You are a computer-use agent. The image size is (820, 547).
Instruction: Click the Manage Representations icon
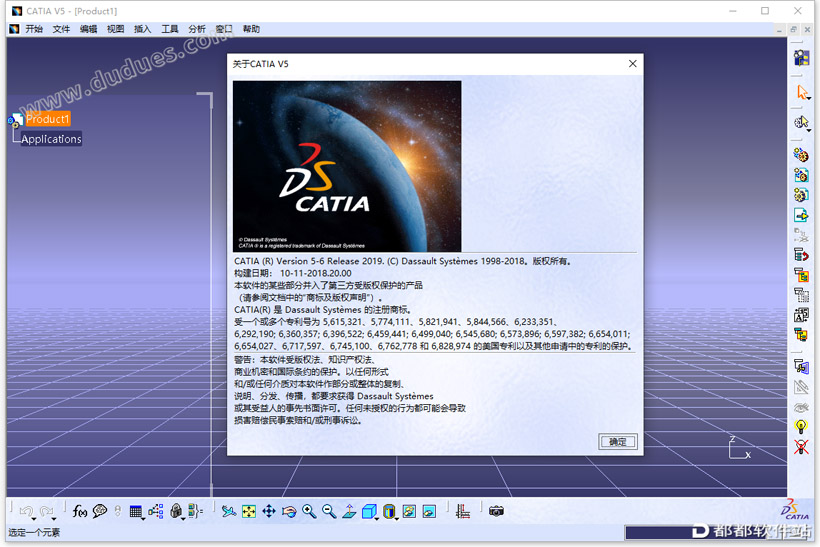(x=801, y=334)
